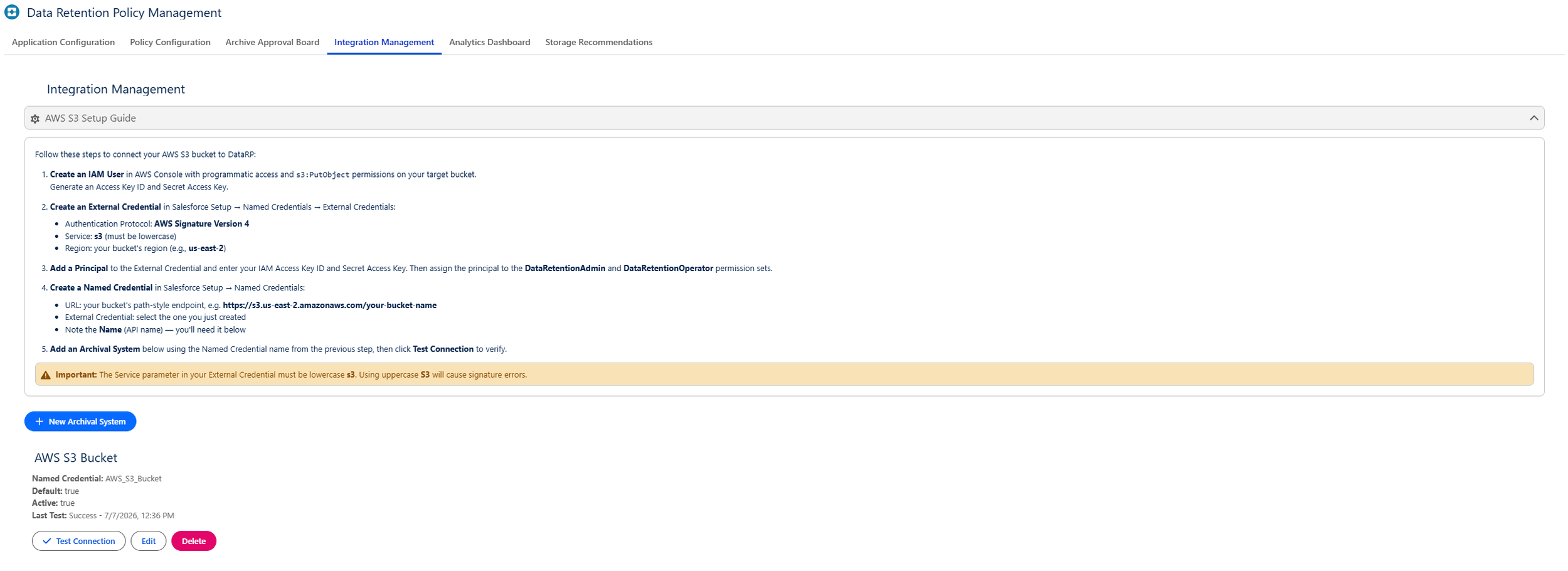1568x571 pixels.
Task: Click the Create an IAM User step text
Action: pyautogui.click(x=87, y=174)
